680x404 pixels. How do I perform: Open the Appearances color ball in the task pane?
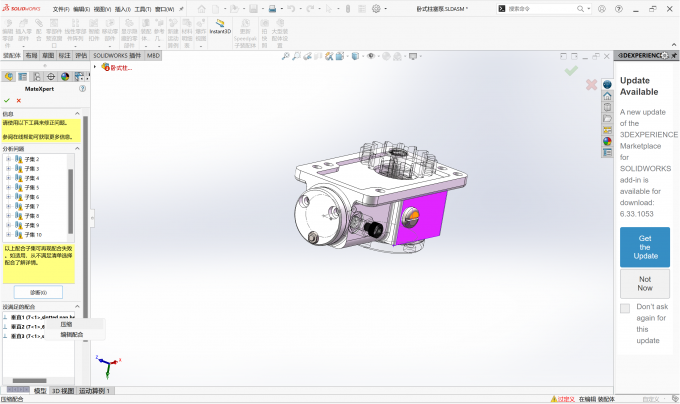[607, 141]
